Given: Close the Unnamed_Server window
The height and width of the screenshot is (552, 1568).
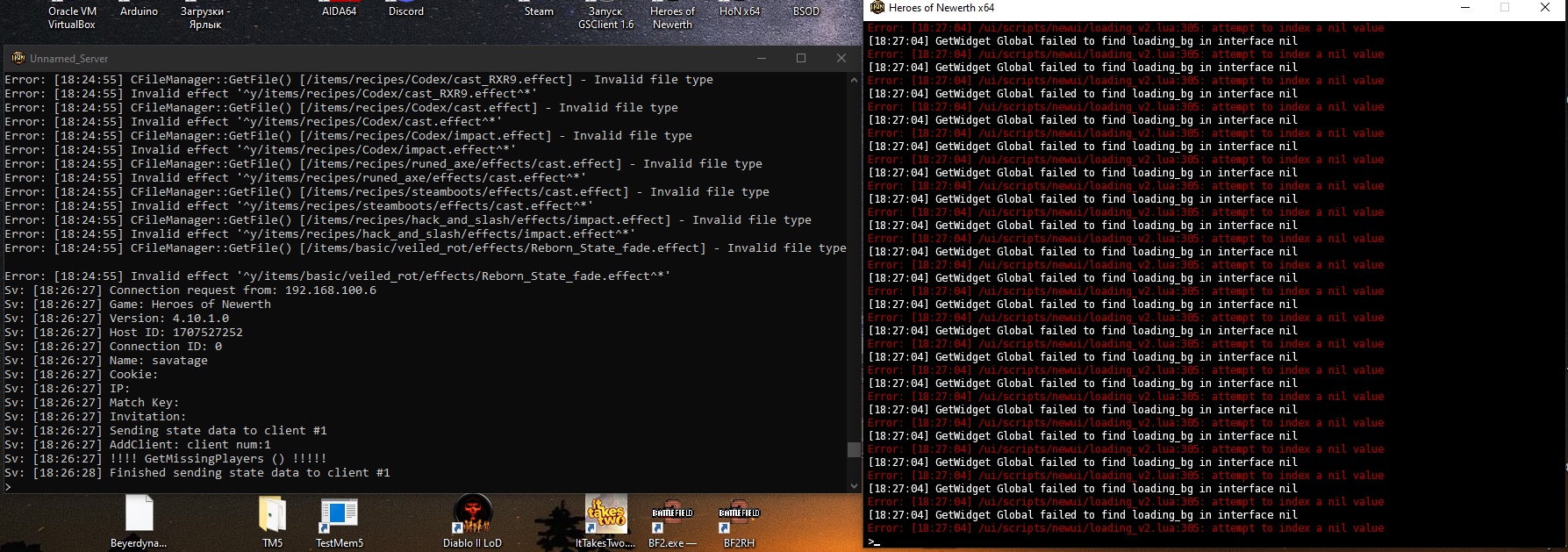Looking at the screenshot, I should [841, 58].
